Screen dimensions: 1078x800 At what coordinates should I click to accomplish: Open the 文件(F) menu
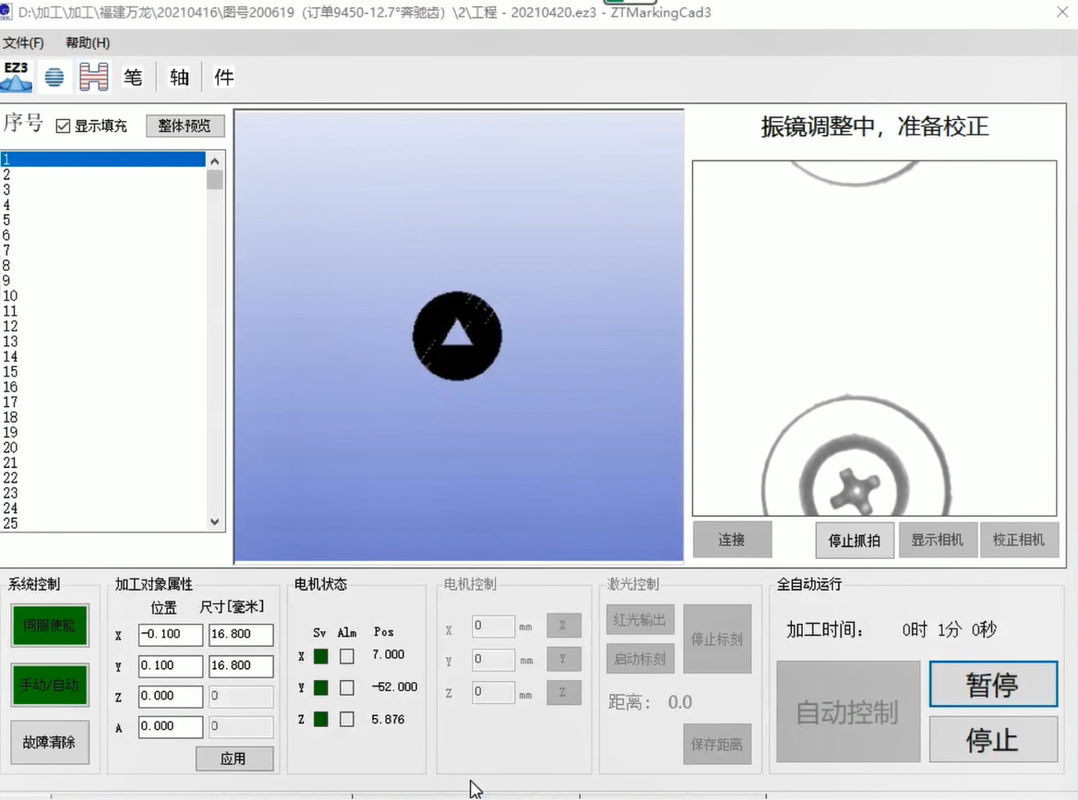coord(23,43)
